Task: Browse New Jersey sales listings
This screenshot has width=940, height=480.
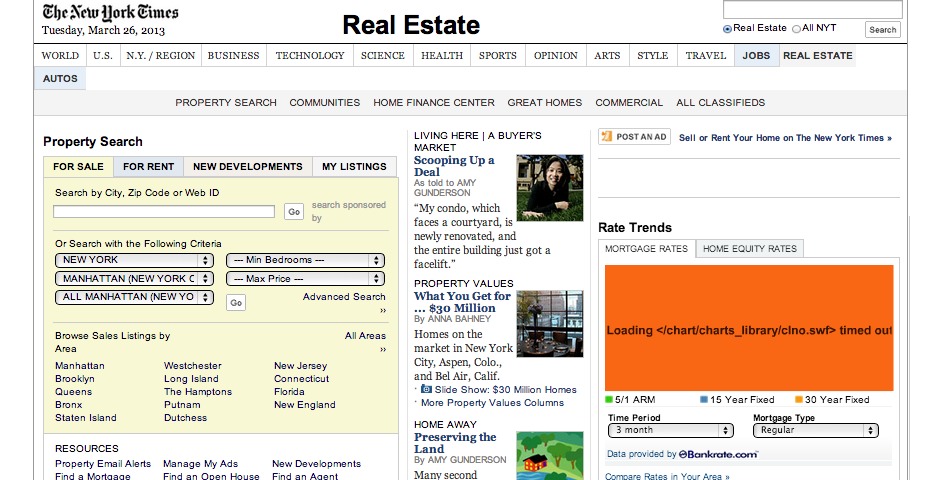Action: coord(300,366)
